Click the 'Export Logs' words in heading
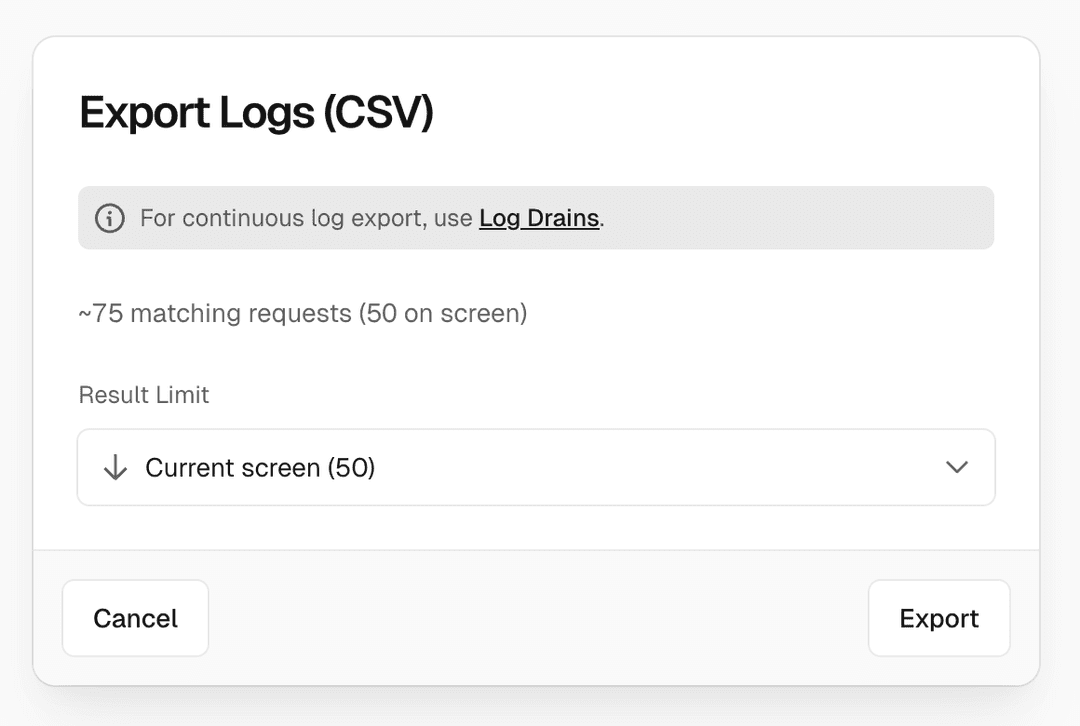The height and width of the screenshot is (726, 1080). (195, 113)
